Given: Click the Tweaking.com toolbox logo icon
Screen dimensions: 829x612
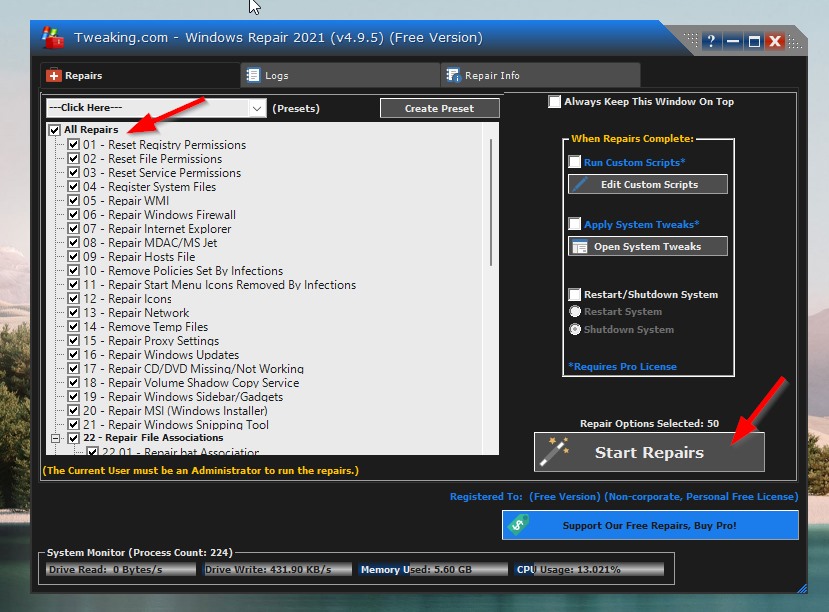Looking at the screenshot, I should click(x=52, y=38).
